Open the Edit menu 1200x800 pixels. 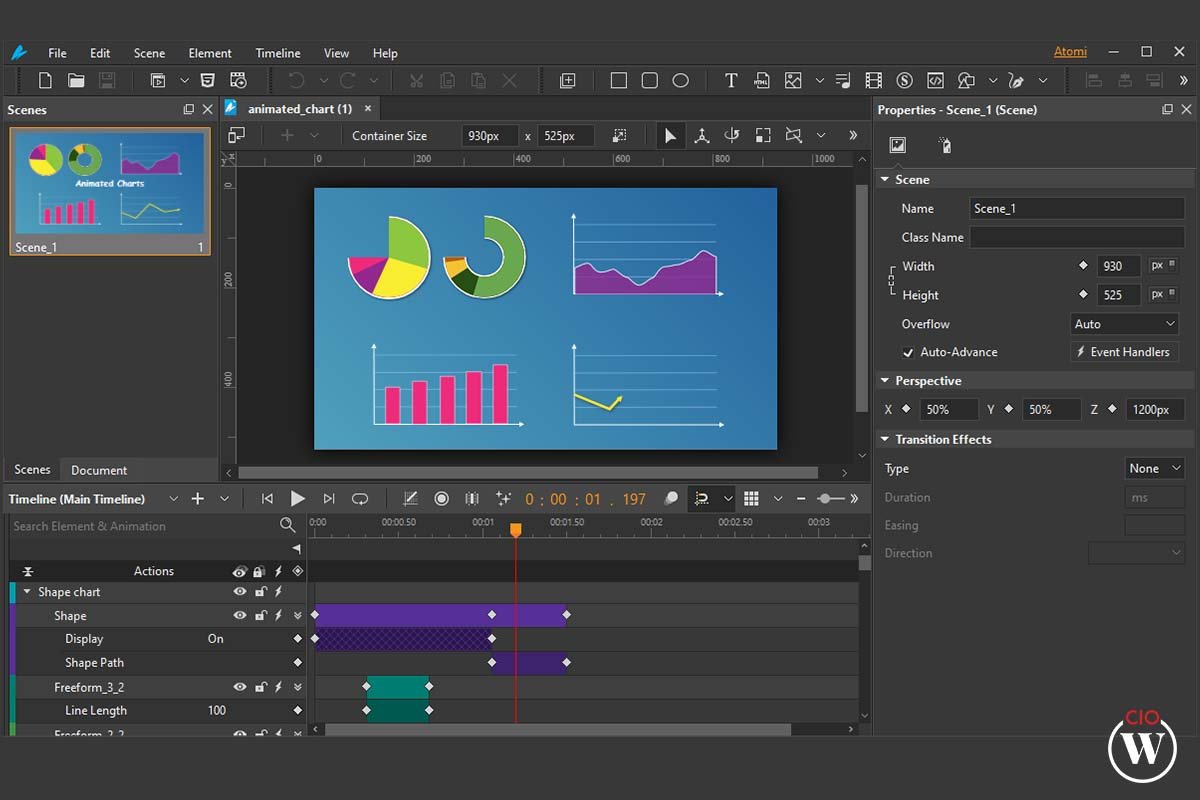click(x=100, y=53)
